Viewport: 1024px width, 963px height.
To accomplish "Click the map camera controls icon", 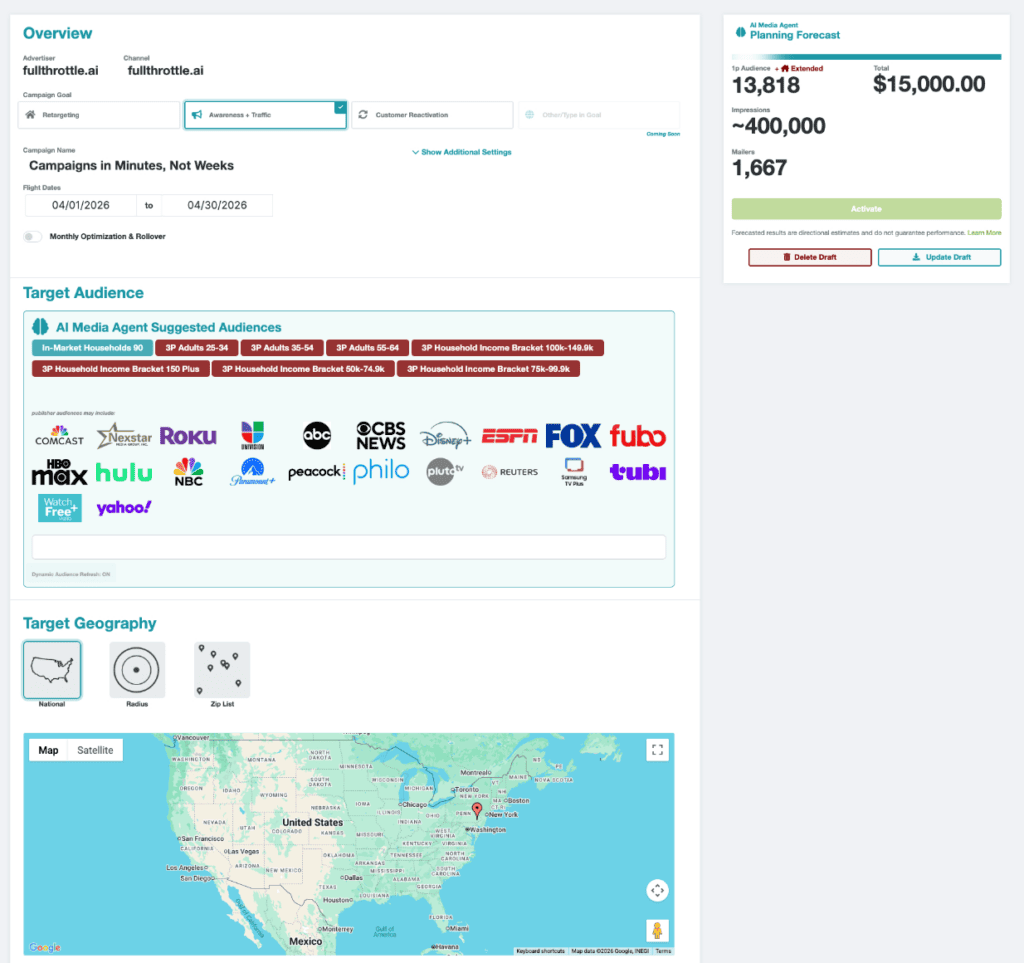I will coord(657,890).
